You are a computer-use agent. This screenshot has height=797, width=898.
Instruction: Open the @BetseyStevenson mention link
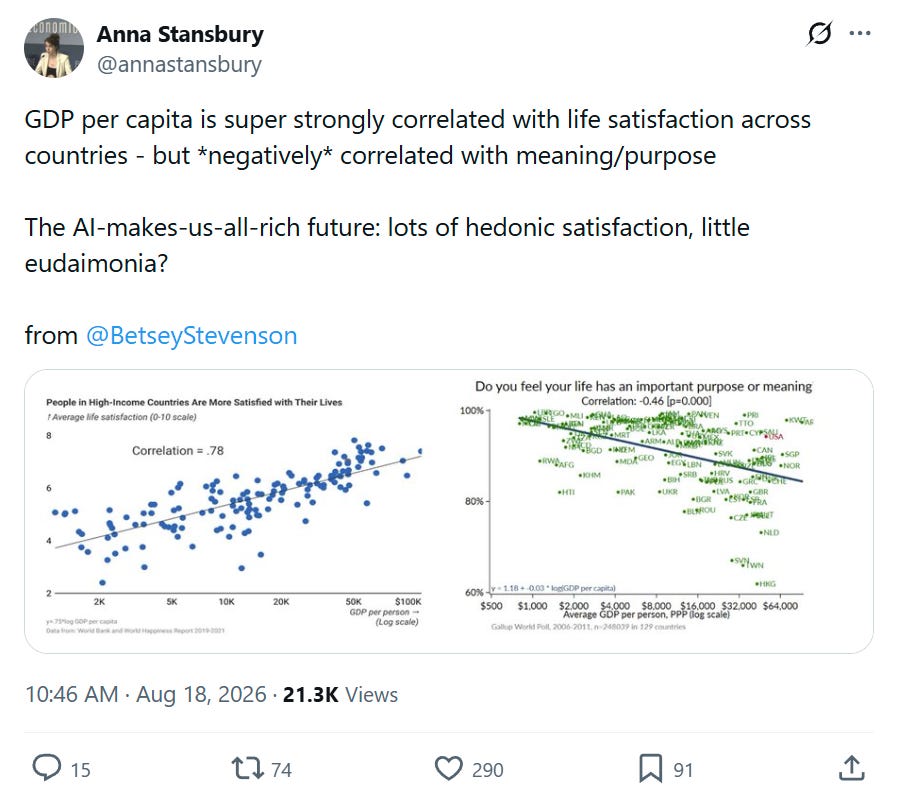coord(192,336)
